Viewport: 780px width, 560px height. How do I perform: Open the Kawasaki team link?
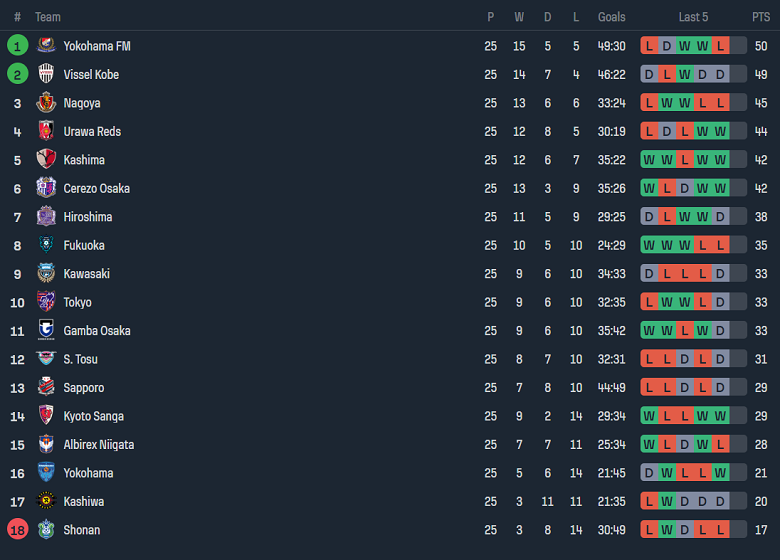[87, 274]
